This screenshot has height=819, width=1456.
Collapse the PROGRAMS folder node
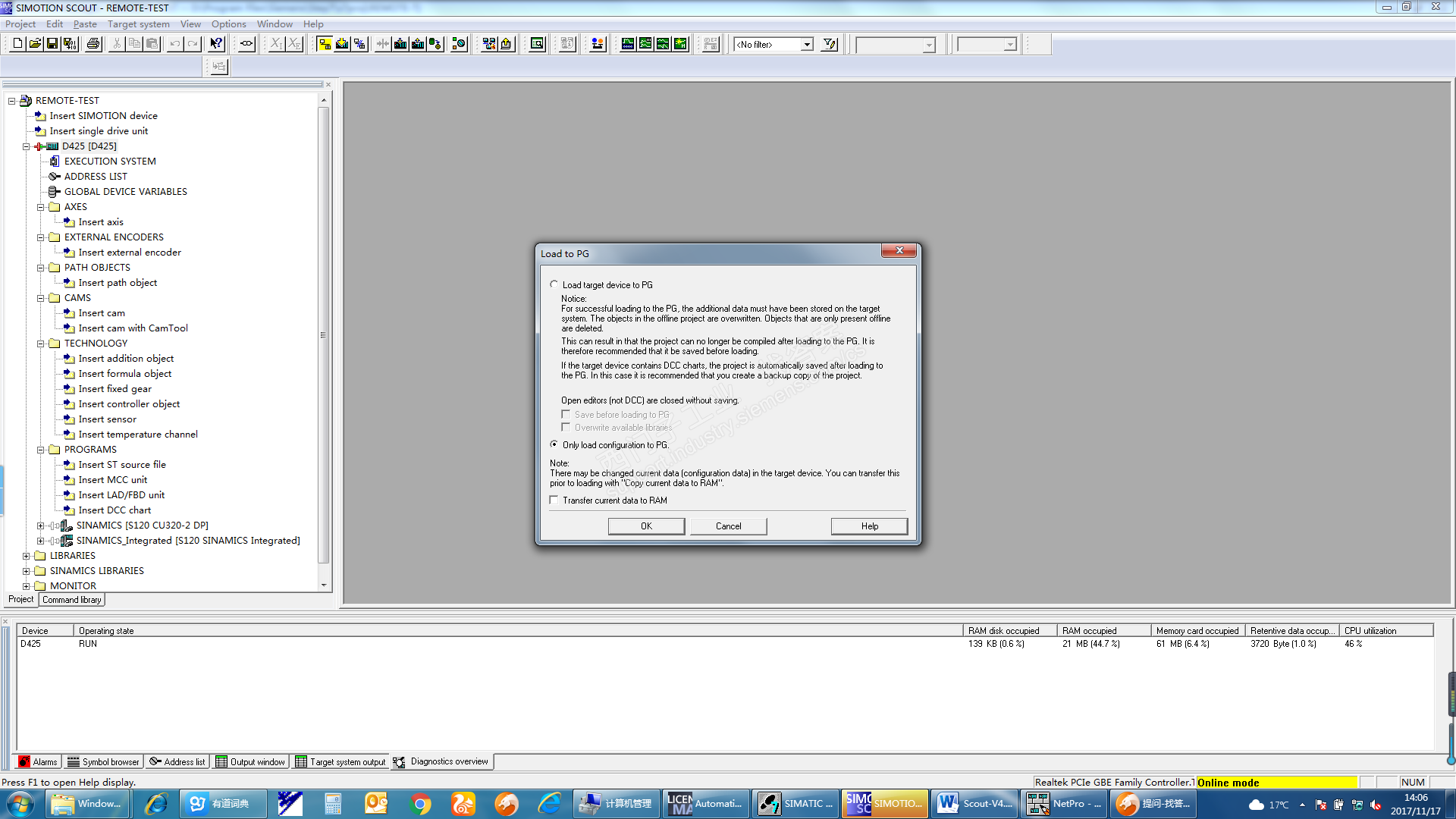[x=41, y=450]
